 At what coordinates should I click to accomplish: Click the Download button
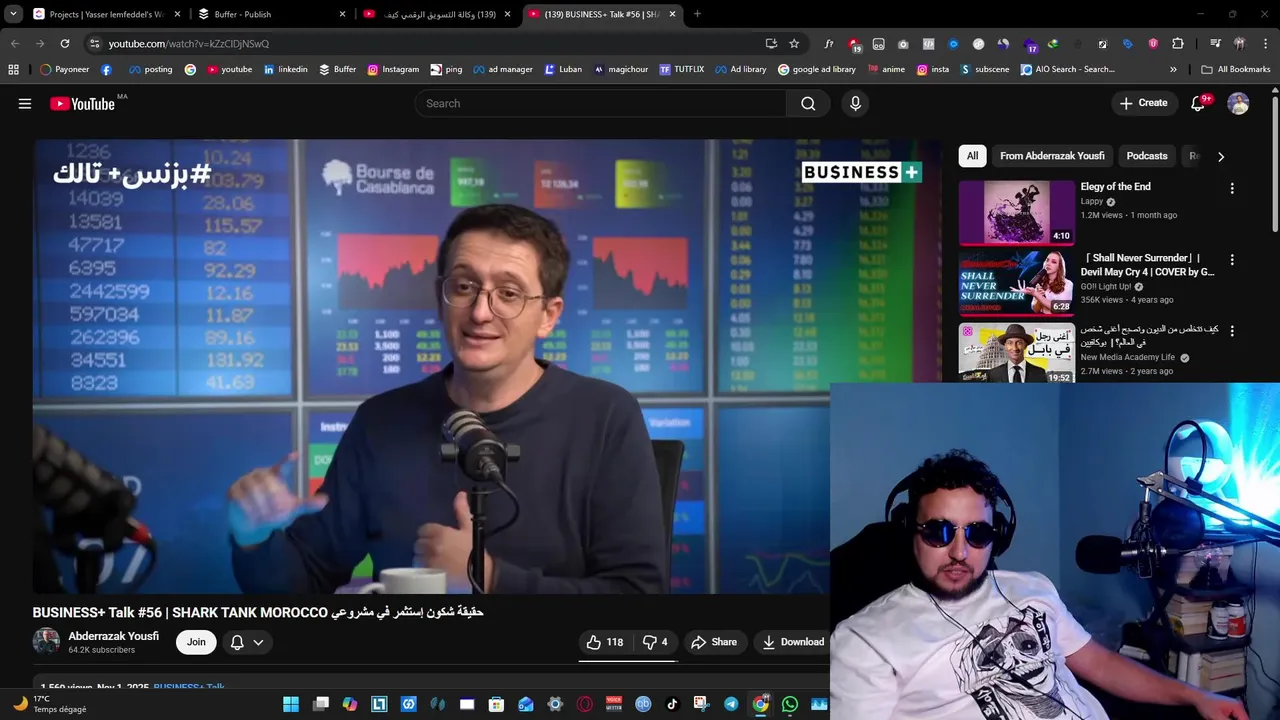793,642
